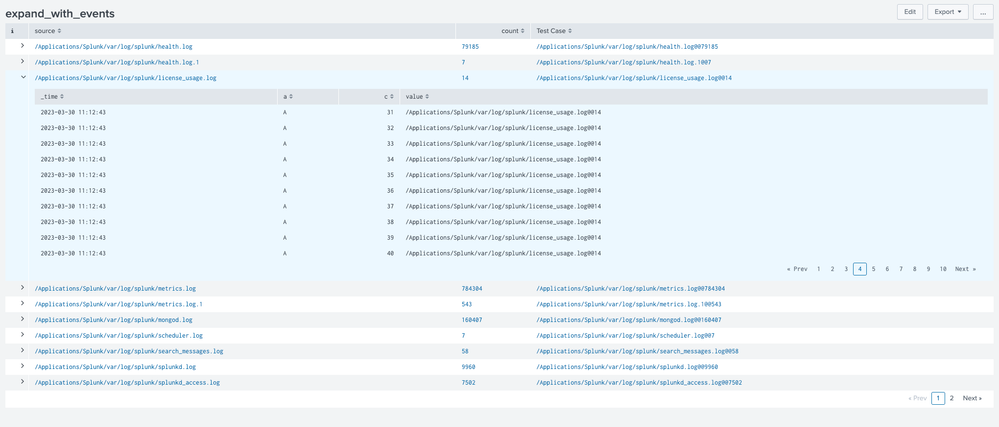Expand the mongod.log row chevron

coord(22,320)
